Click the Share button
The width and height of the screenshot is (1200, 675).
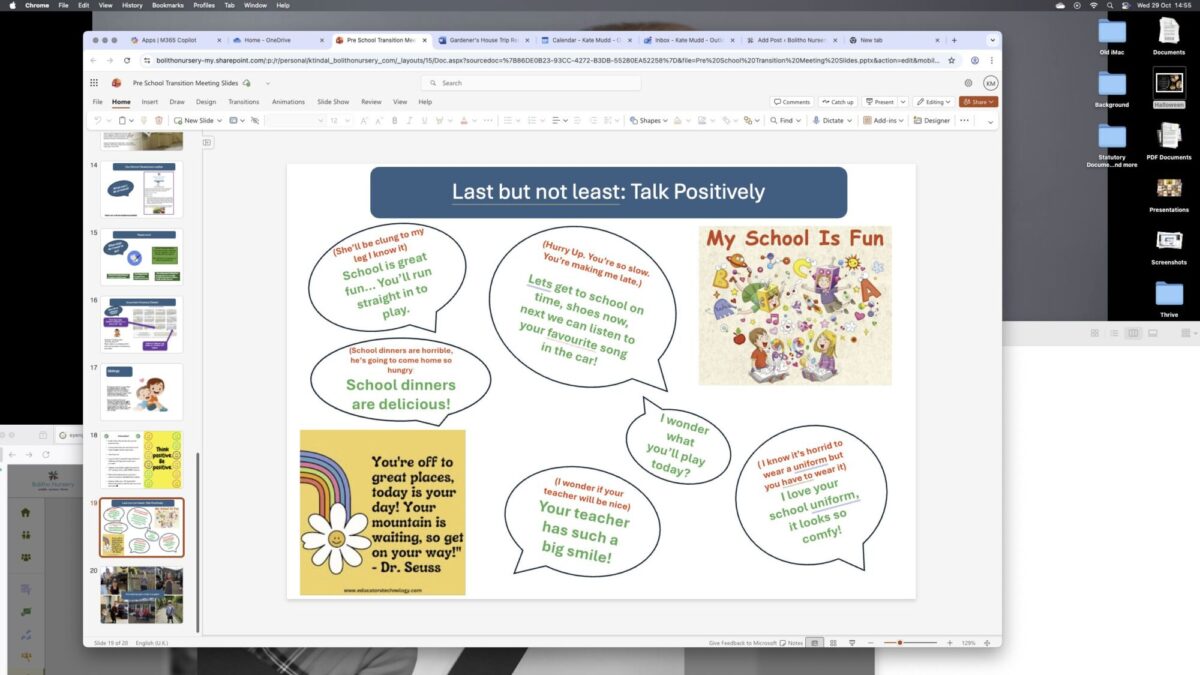[977, 102]
